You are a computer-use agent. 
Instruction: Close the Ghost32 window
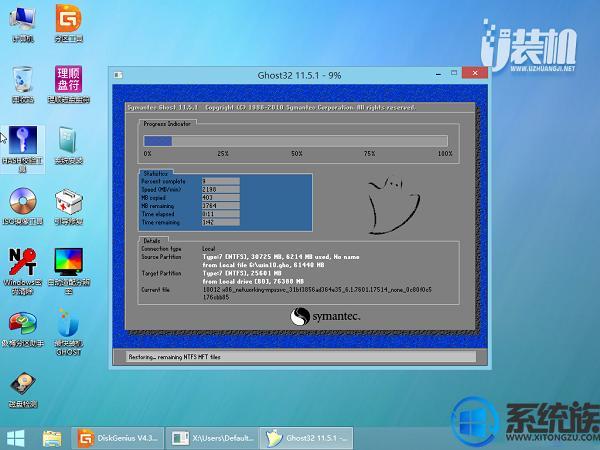pyautogui.click(x=475, y=73)
